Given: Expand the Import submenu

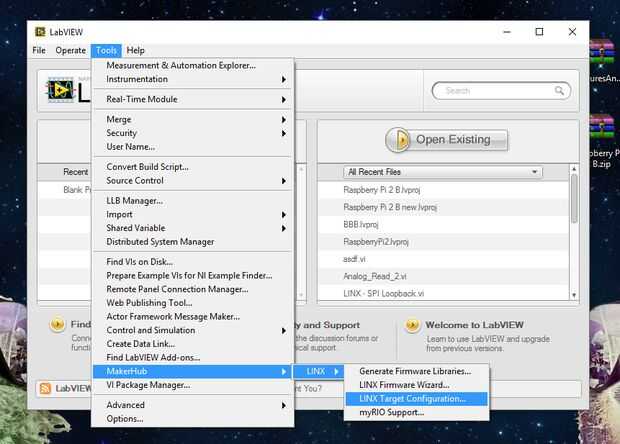Looking at the screenshot, I should pyautogui.click(x=193, y=214).
